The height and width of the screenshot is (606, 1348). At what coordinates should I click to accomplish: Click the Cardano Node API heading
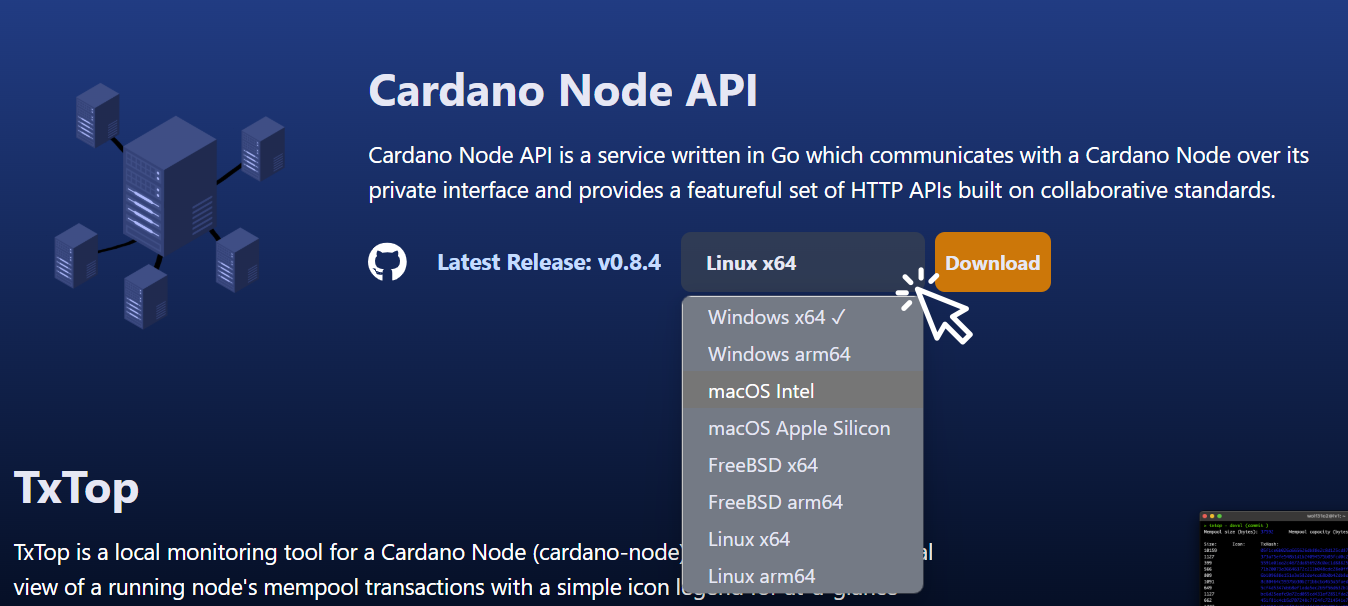tap(562, 90)
